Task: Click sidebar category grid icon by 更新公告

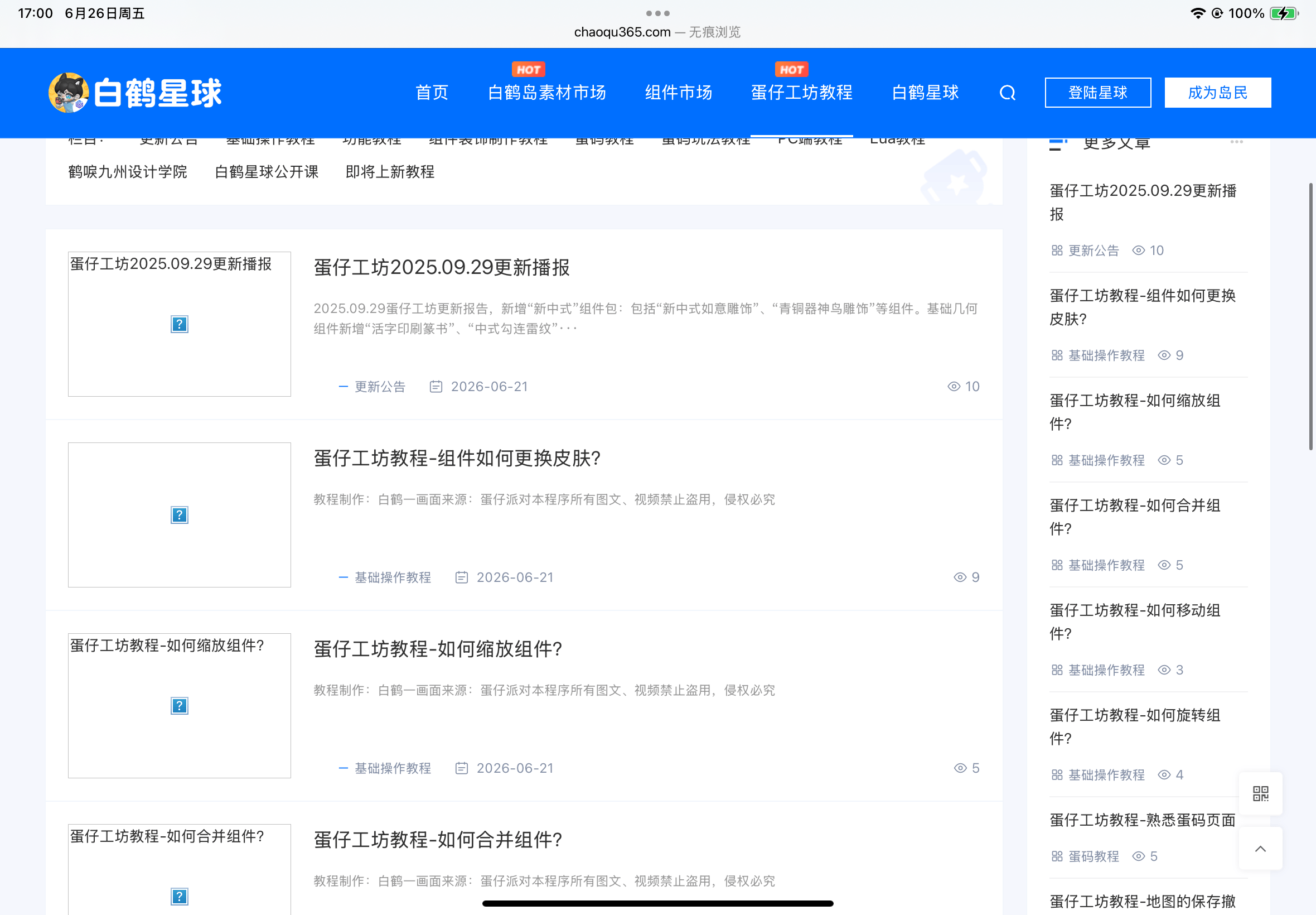Action: (1057, 251)
